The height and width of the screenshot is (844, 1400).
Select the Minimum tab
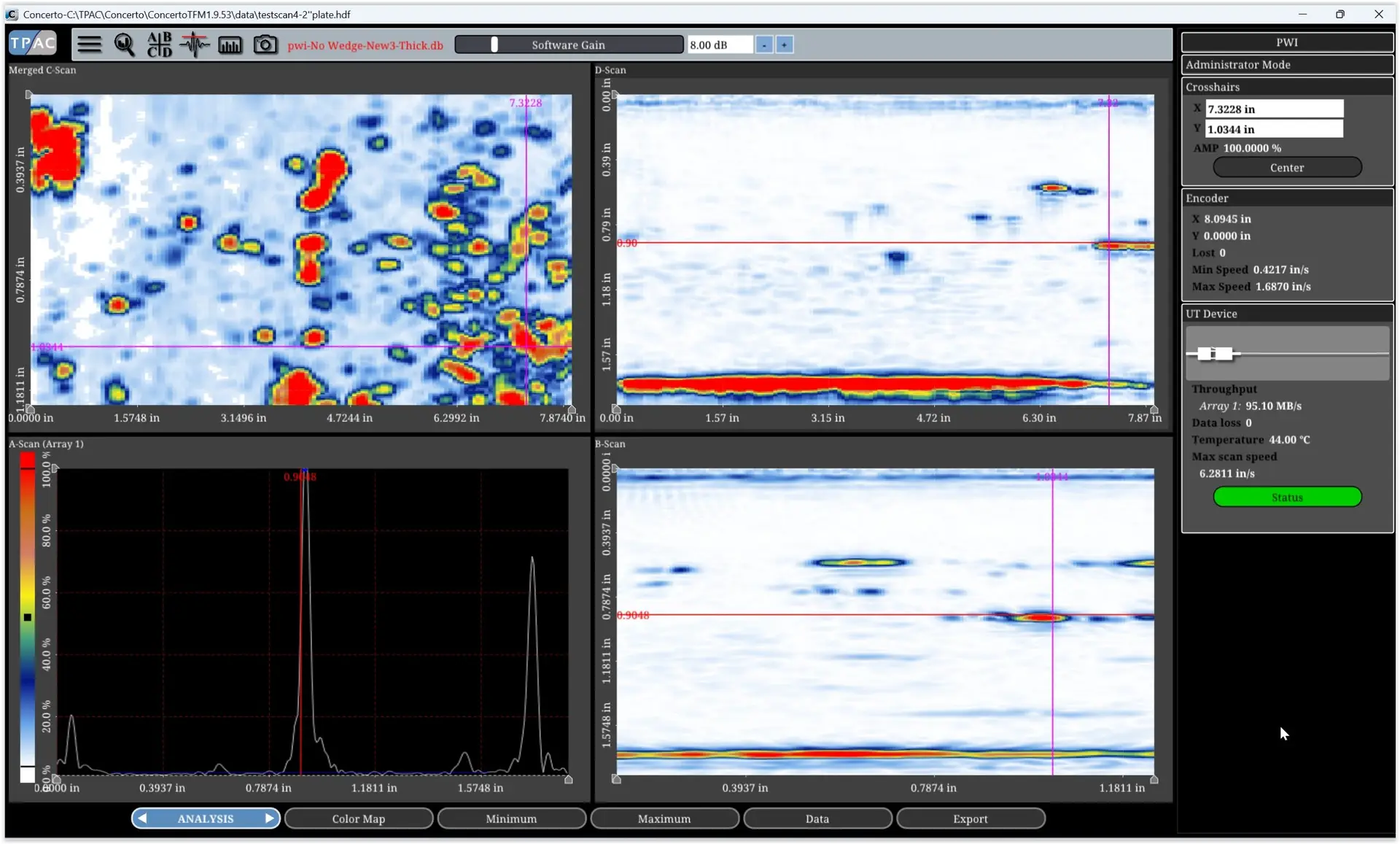(x=510, y=818)
